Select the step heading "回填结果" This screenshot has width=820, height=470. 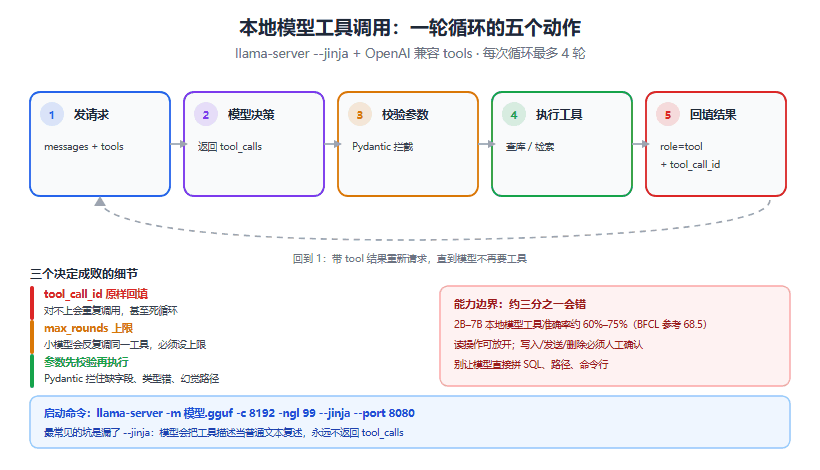pyautogui.click(x=713, y=114)
